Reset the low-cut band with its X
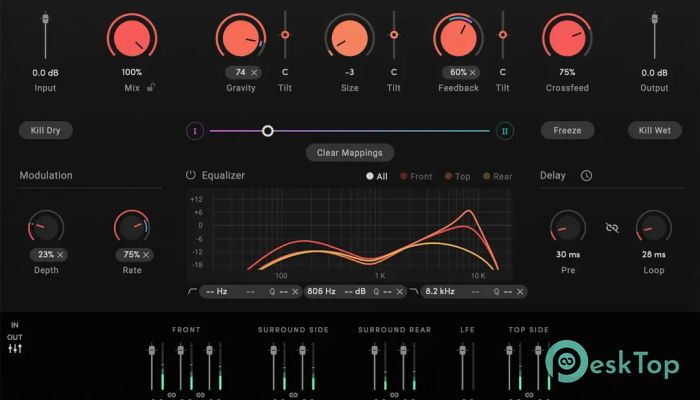Image resolution: width=700 pixels, height=400 pixels. tap(295, 292)
